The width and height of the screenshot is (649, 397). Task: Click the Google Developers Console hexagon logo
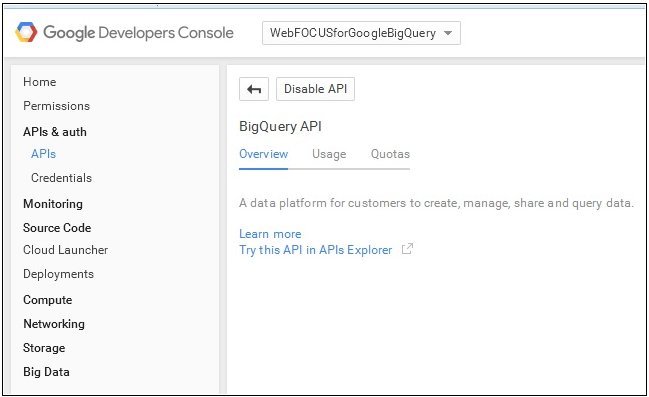pos(26,32)
